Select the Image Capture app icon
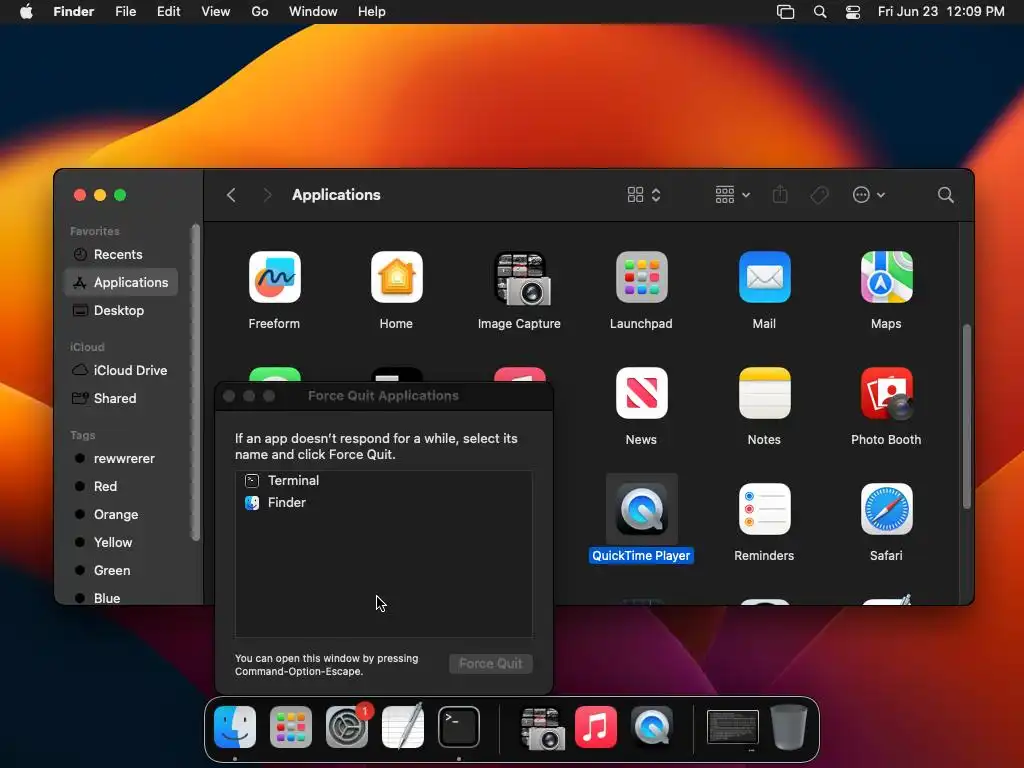 click(x=520, y=279)
